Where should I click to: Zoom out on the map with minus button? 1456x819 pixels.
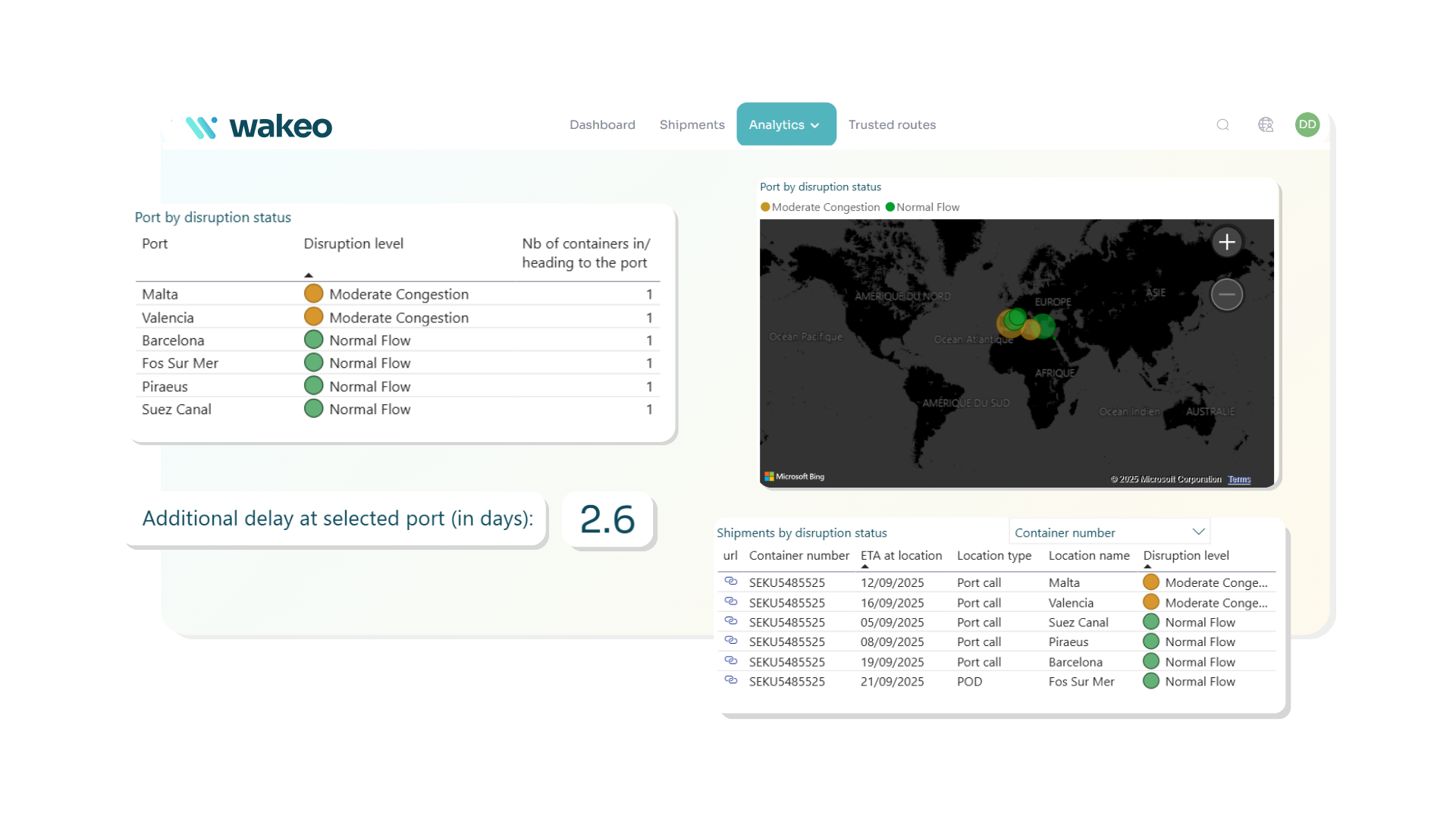pos(1227,294)
